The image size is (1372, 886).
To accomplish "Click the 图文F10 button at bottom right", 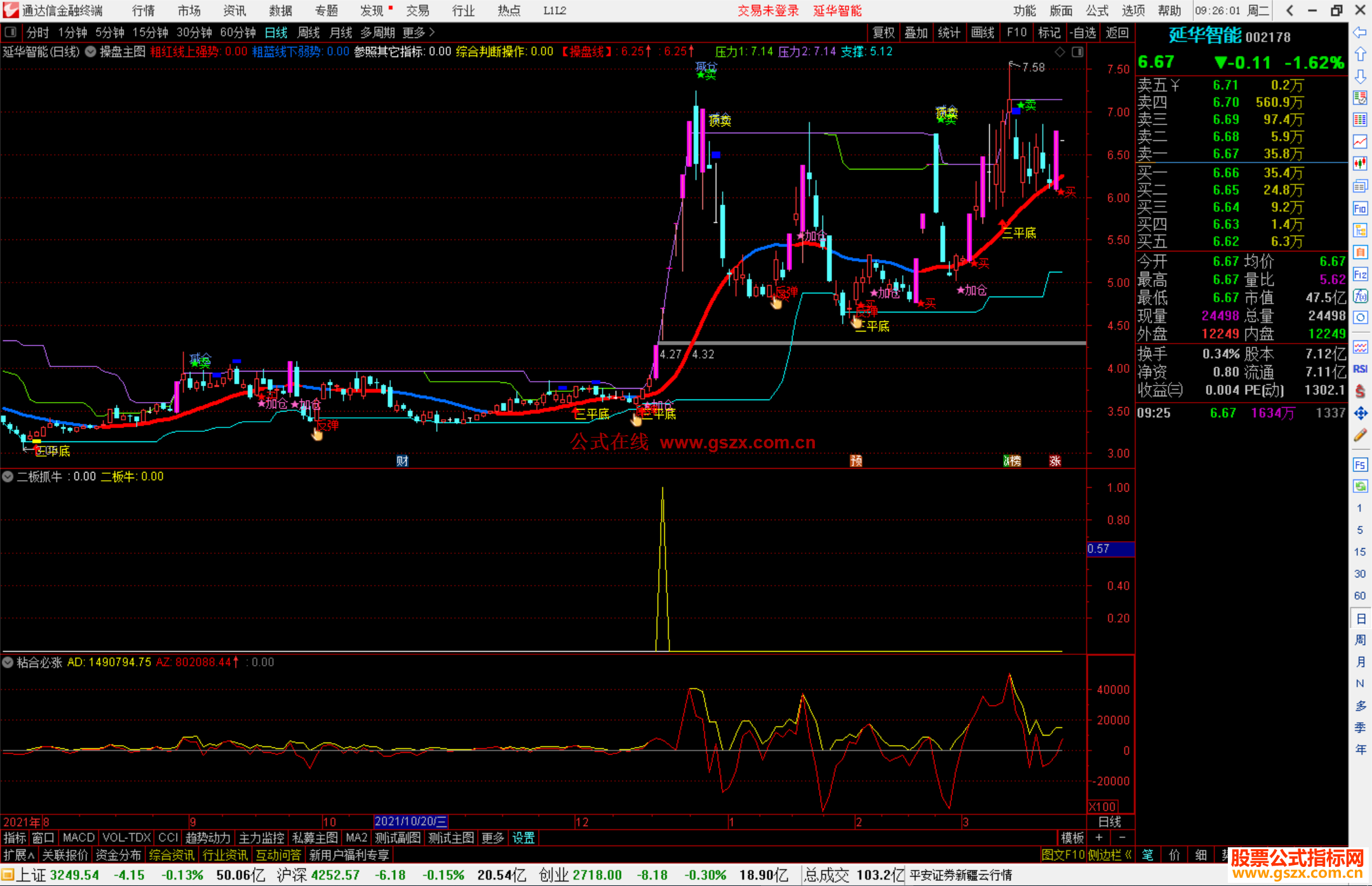I will [1063, 855].
